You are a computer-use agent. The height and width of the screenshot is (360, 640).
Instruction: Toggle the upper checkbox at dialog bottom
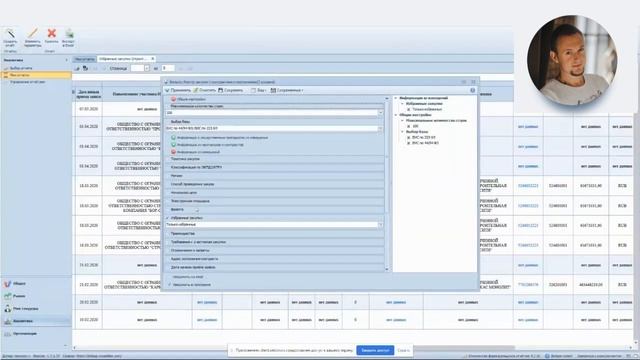(x=170, y=277)
